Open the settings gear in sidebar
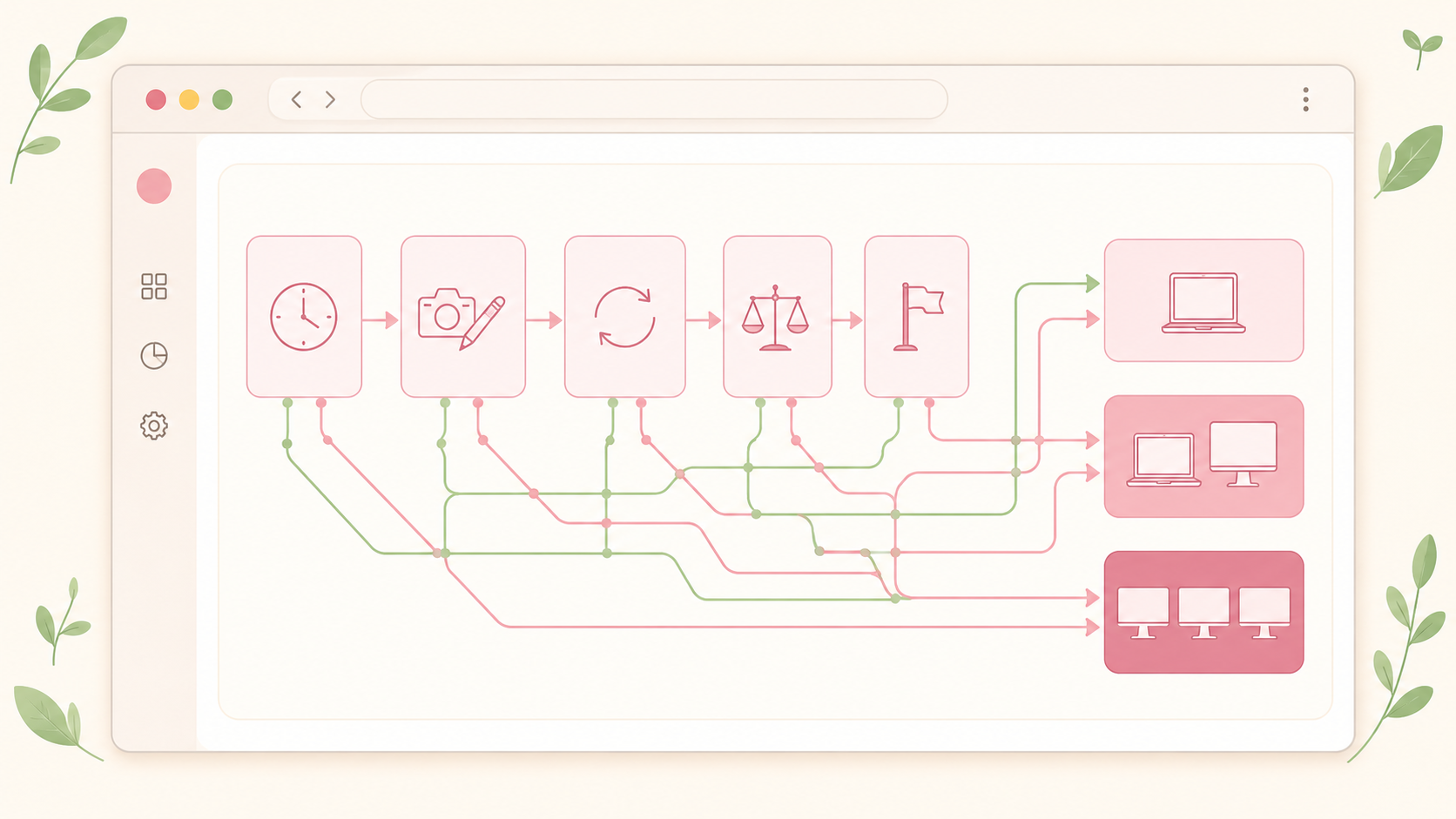 [x=154, y=426]
